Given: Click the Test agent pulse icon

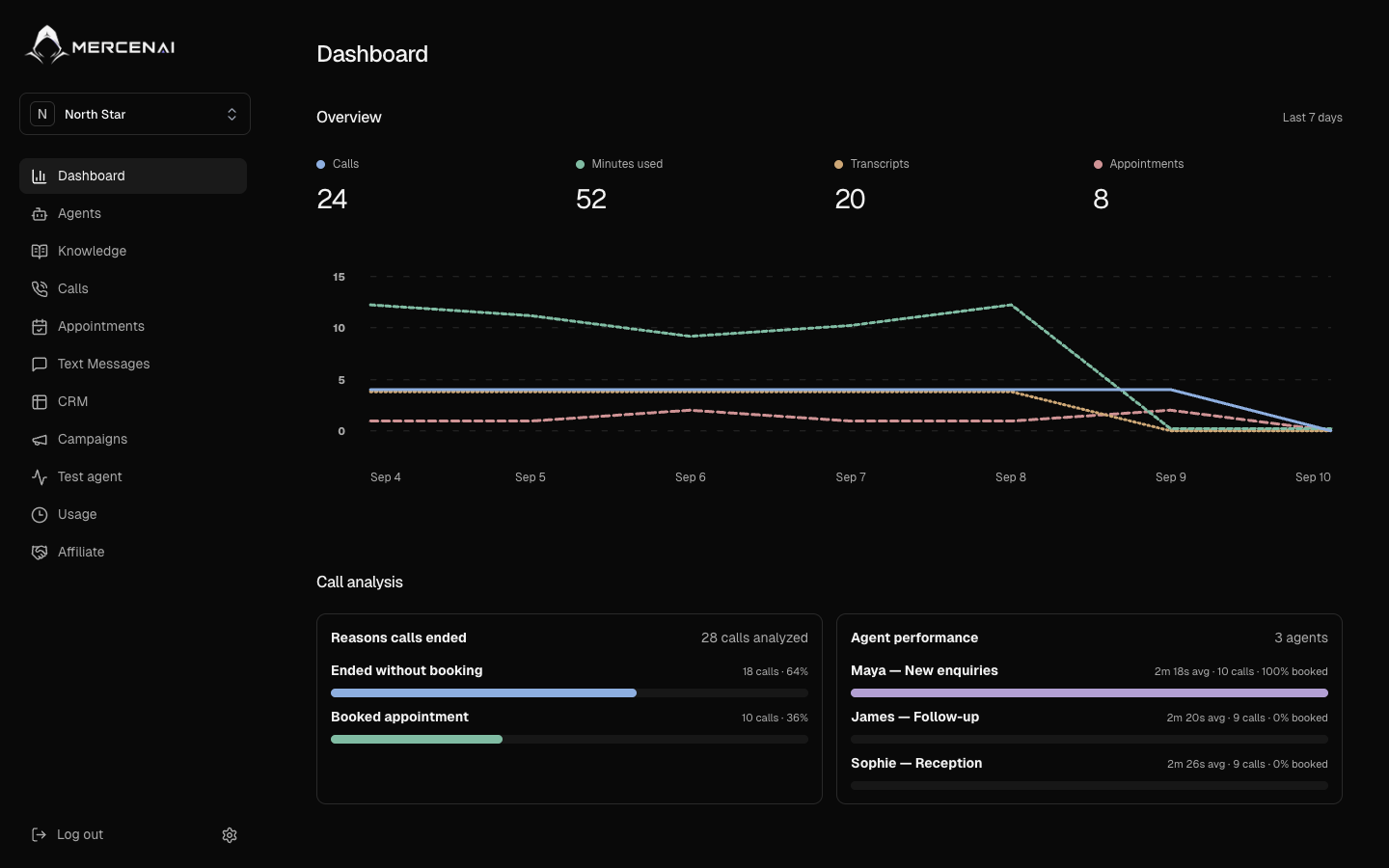Looking at the screenshot, I should 40,477.
